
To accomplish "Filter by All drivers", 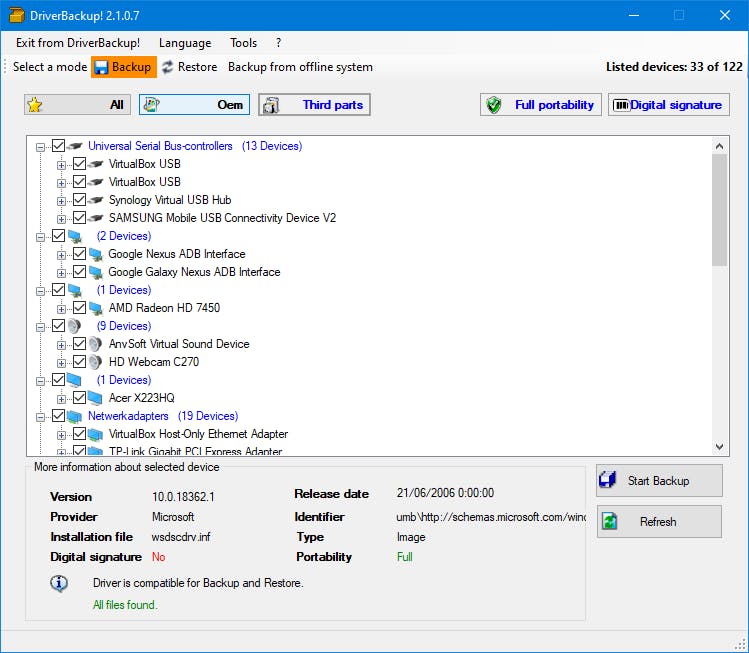I will [77, 105].
